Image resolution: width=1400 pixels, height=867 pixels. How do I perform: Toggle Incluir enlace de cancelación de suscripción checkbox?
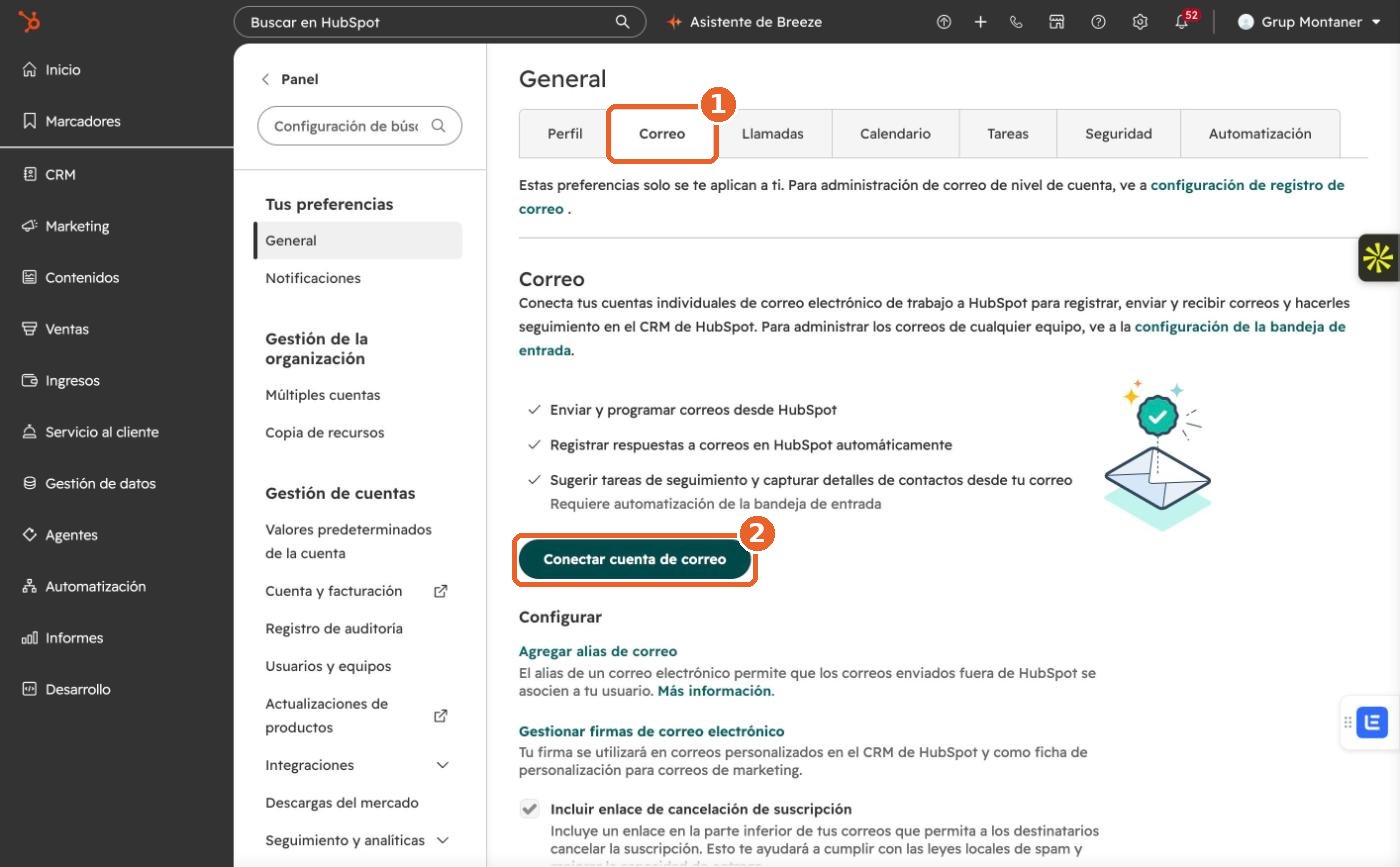pyautogui.click(x=529, y=809)
